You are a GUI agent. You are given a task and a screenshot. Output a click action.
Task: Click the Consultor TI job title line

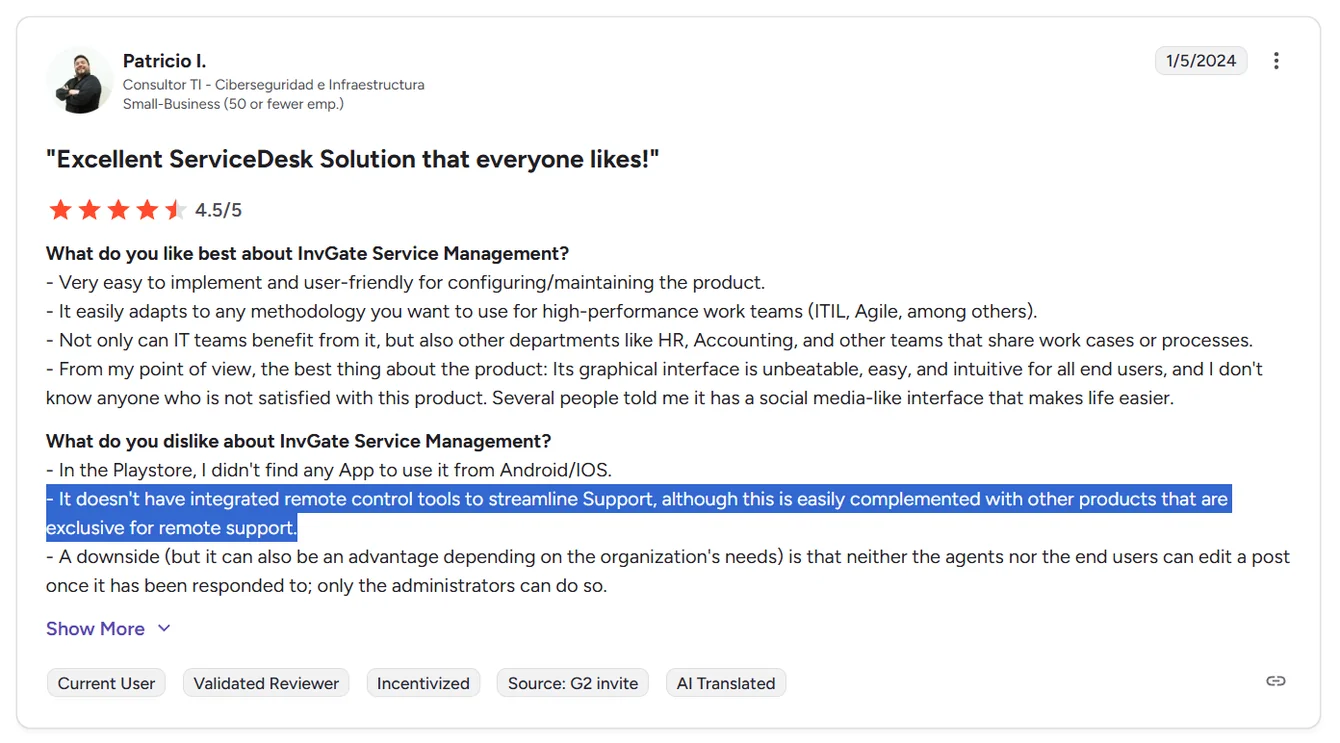tap(273, 85)
